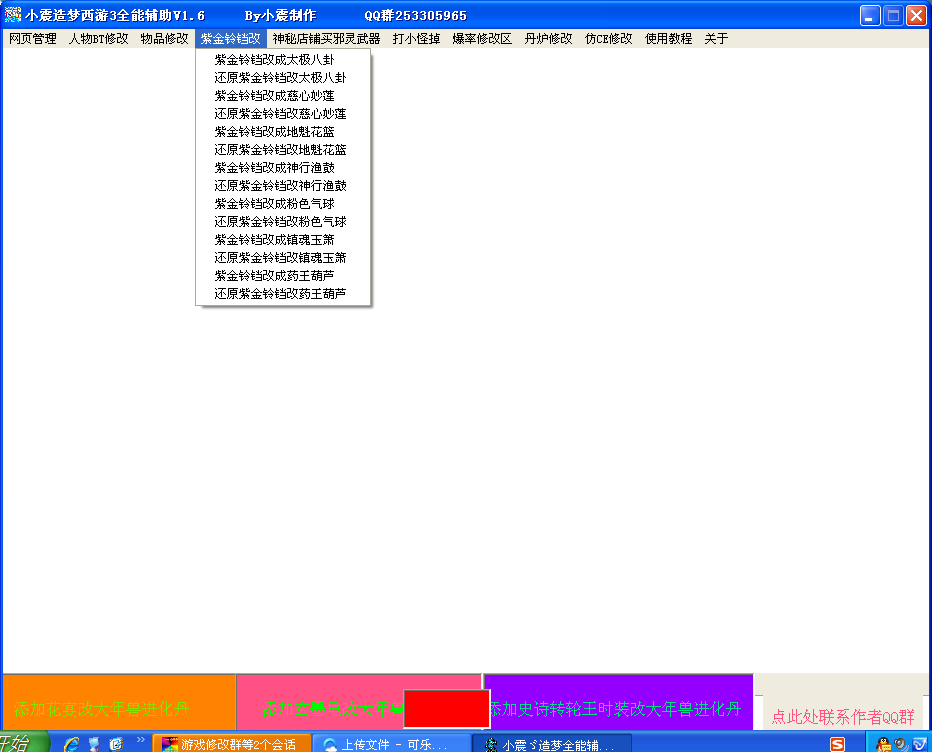
Task: Choose 还原紫金铃铛改慈心妙莲 option
Action: pyautogui.click(x=280, y=114)
